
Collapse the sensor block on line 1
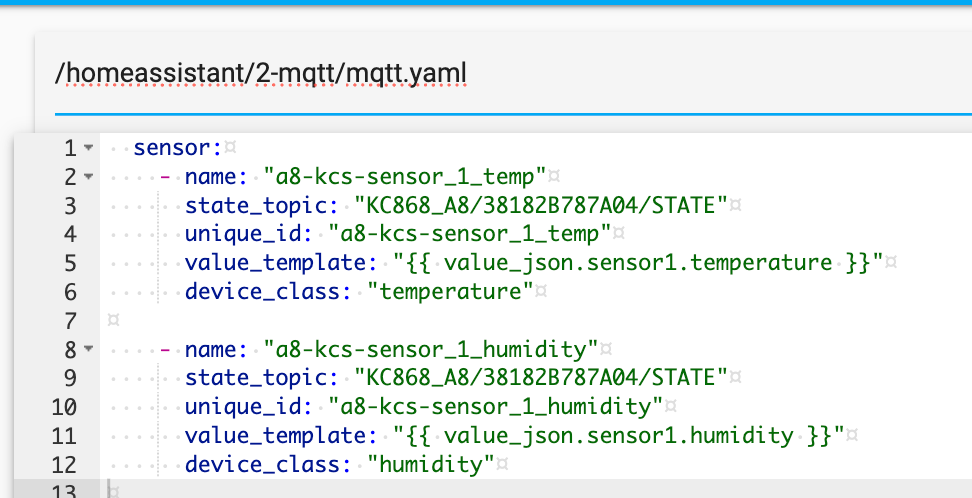click(89, 149)
